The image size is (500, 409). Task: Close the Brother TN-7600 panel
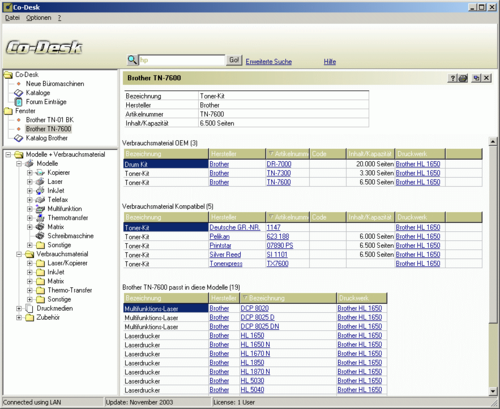(486, 78)
